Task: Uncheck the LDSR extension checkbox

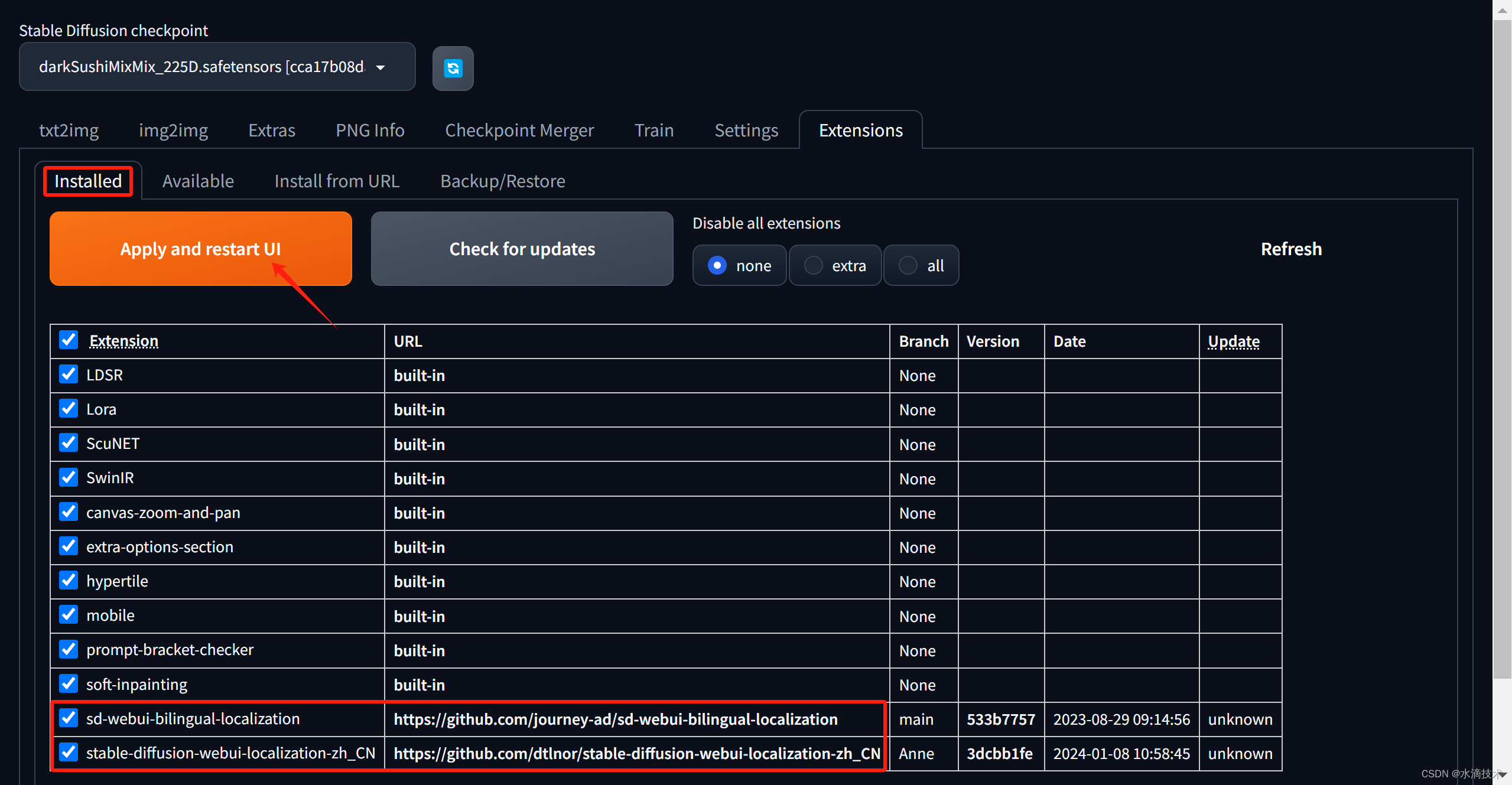Action: tap(69, 374)
